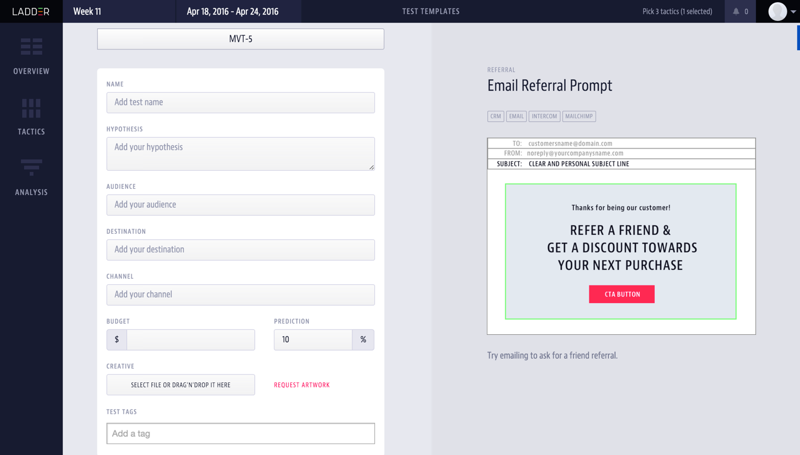
Task: Click the red CTA Button in preview
Action: point(621,294)
